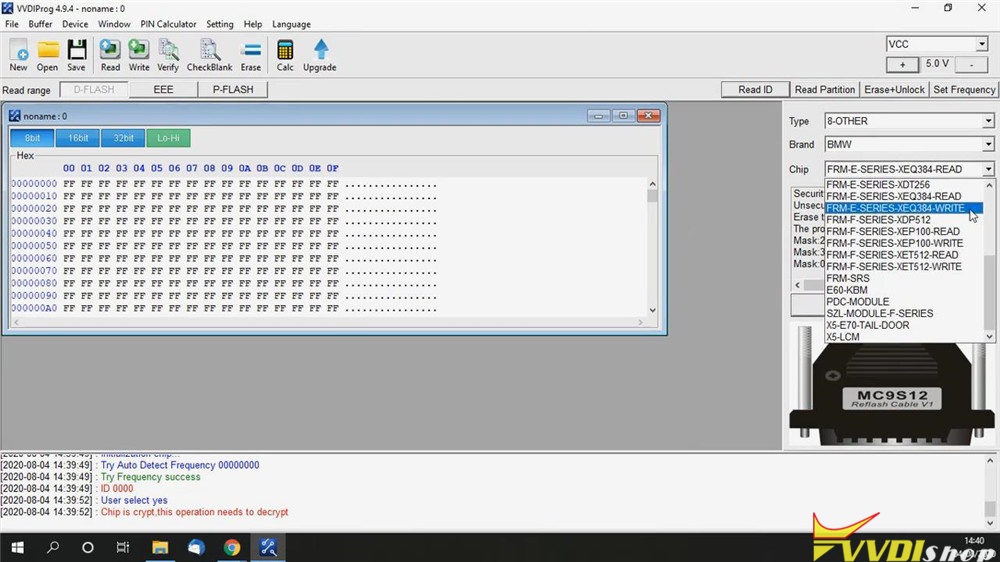This screenshot has height=562, width=1000.
Task: Switch hex view to 8bit
Action: tap(32, 138)
